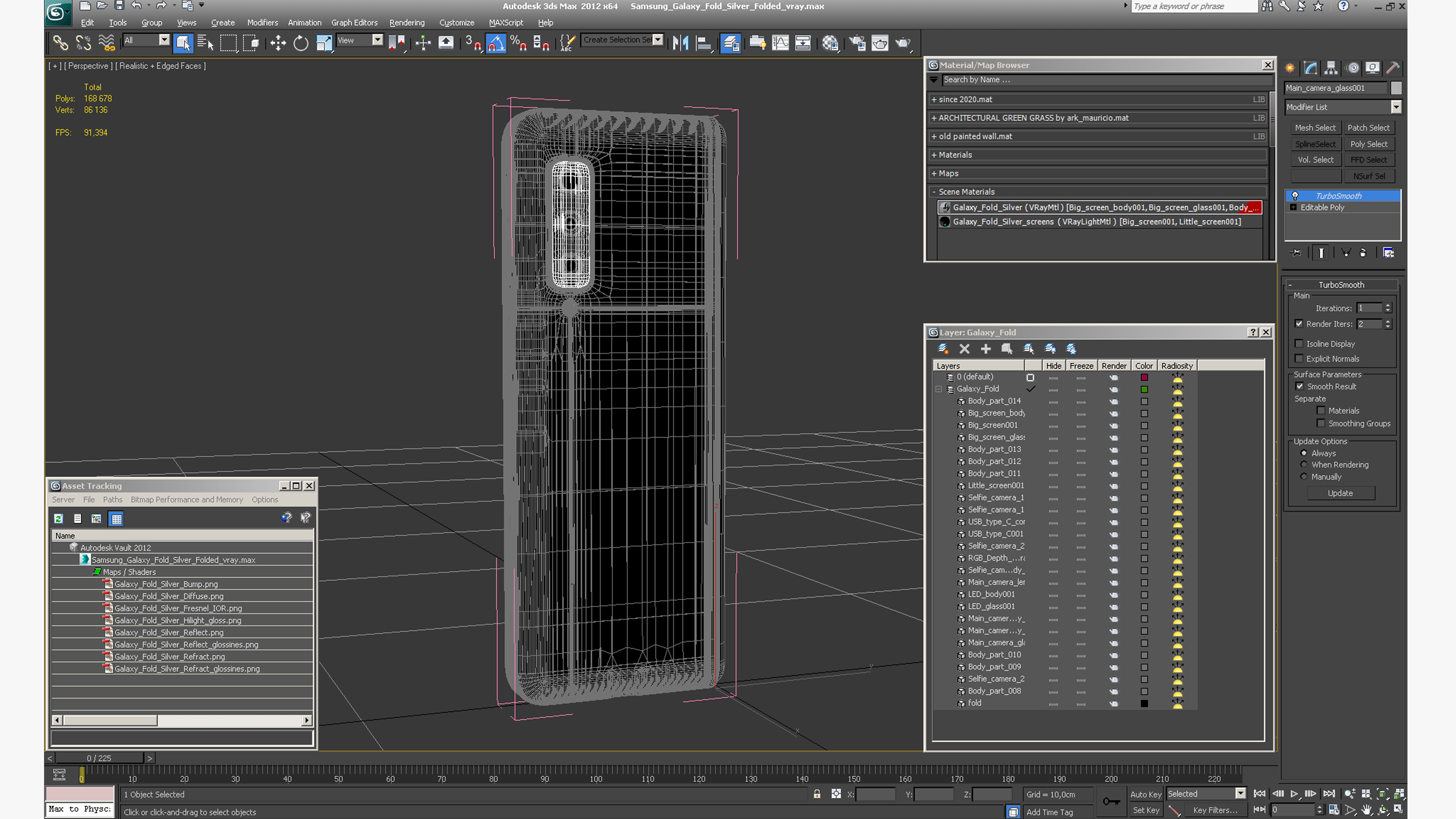Image resolution: width=1456 pixels, height=819 pixels.
Task: Open the key mode Selected dropdown
Action: pos(1240,794)
